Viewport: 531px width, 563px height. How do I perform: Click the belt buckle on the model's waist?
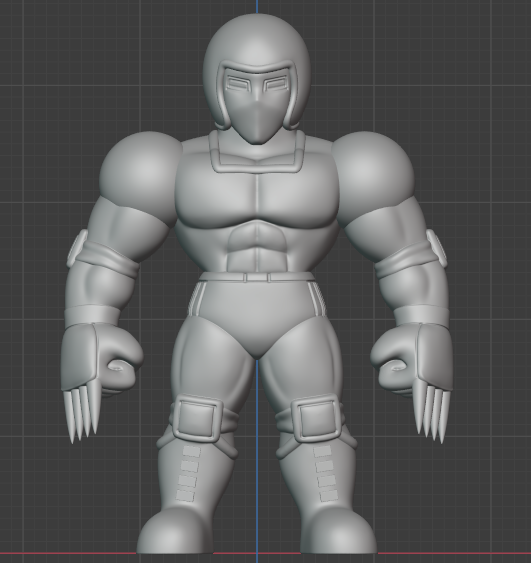pos(257,278)
